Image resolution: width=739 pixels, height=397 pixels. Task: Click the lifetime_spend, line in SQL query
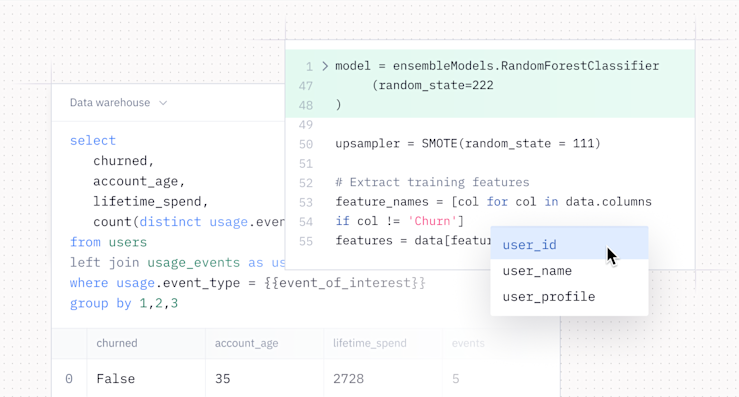pyautogui.click(x=150, y=202)
